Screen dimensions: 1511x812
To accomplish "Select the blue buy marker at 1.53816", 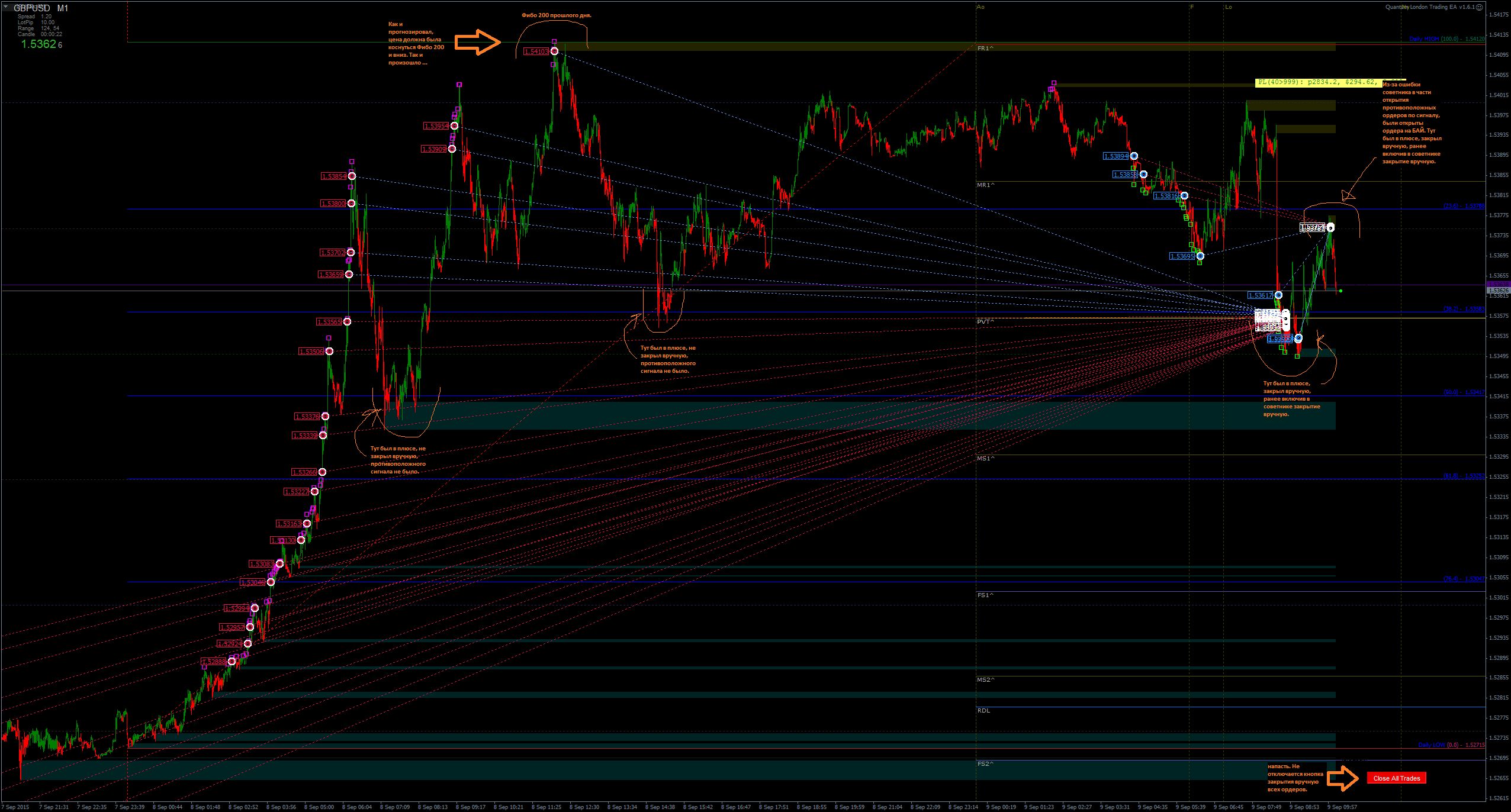I will coord(1184,196).
